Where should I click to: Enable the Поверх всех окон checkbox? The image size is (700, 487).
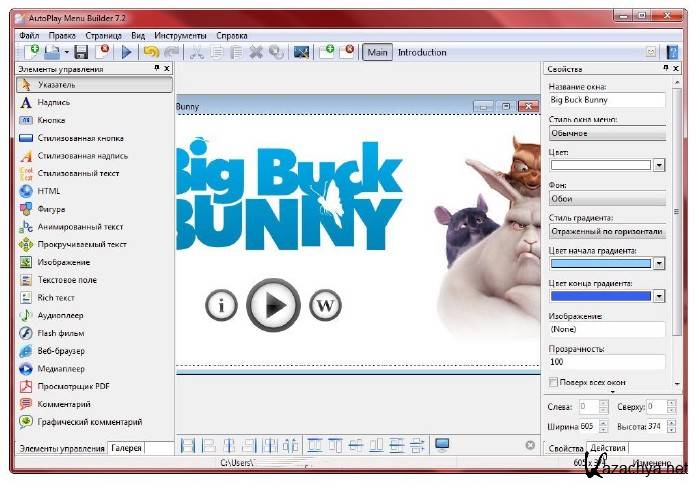pos(554,382)
